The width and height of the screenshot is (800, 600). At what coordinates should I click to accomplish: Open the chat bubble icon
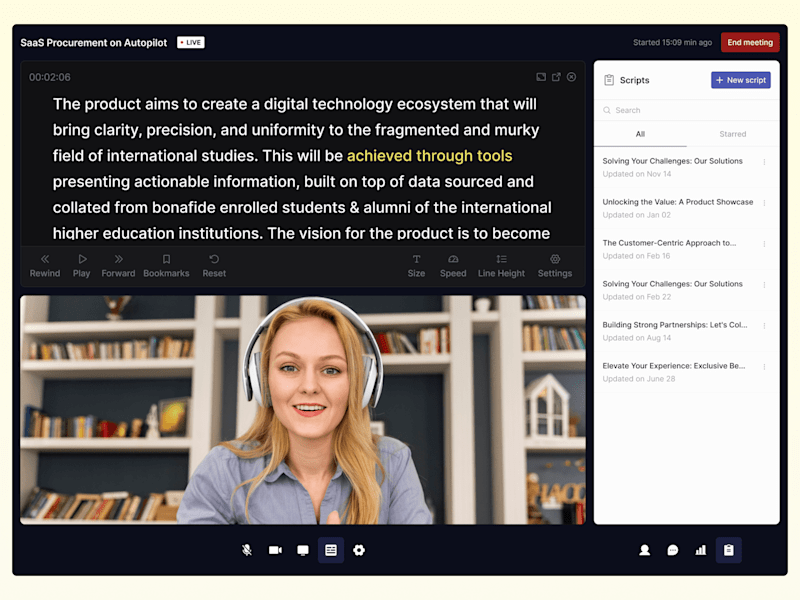673,550
